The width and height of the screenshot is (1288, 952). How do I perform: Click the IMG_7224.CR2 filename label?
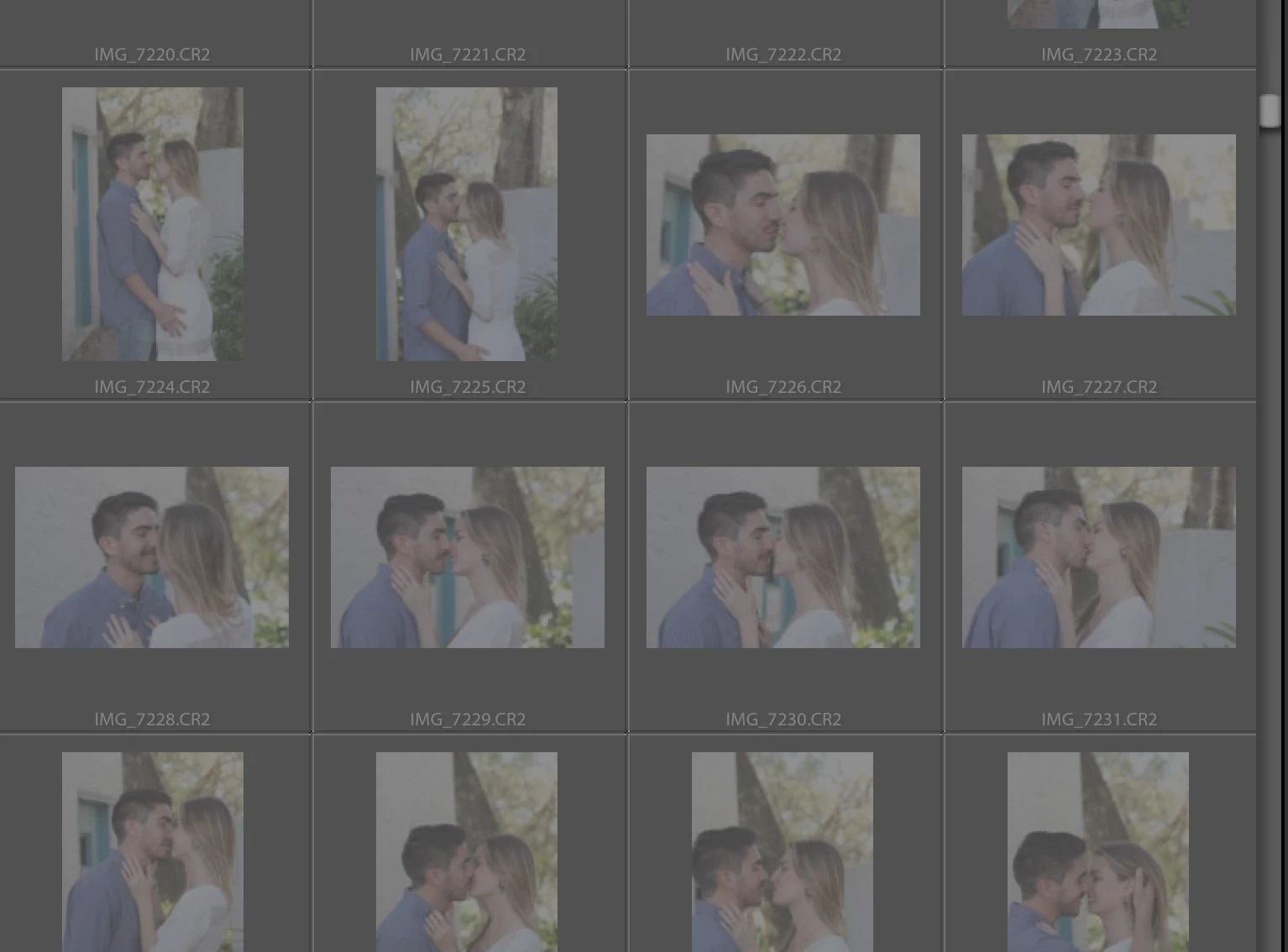click(152, 387)
